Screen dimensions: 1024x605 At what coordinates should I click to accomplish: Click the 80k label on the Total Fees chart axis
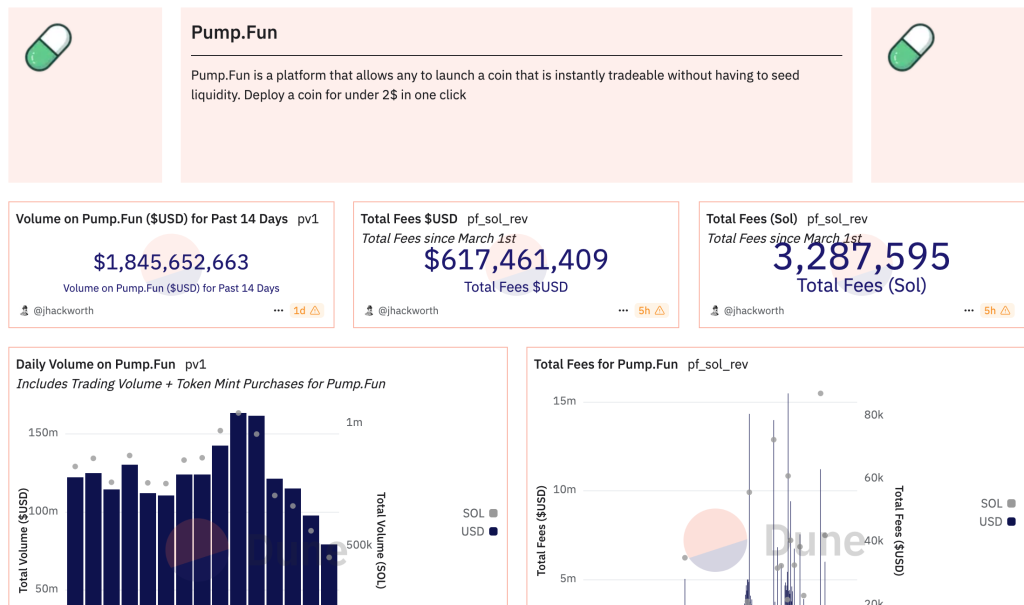(x=874, y=415)
